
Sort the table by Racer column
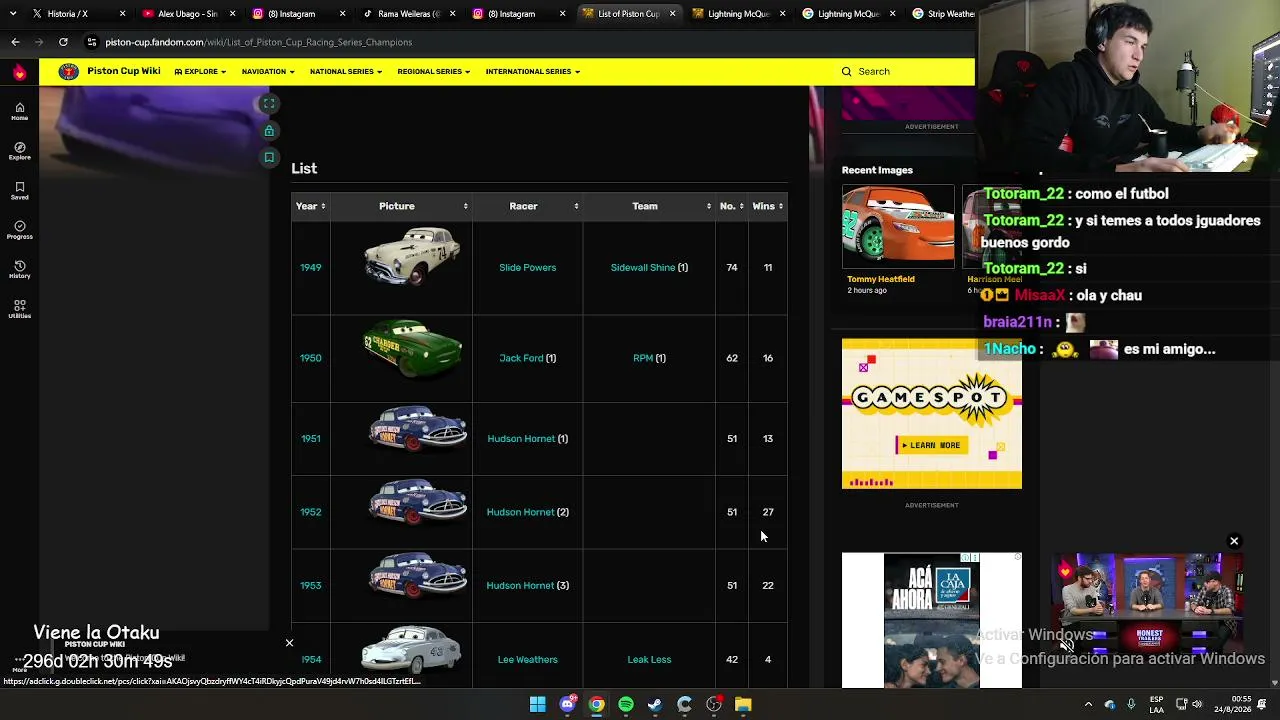pos(527,206)
